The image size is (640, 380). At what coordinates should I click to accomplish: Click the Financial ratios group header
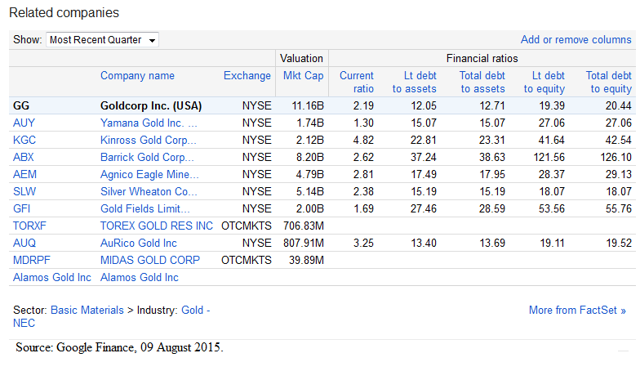click(x=482, y=58)
